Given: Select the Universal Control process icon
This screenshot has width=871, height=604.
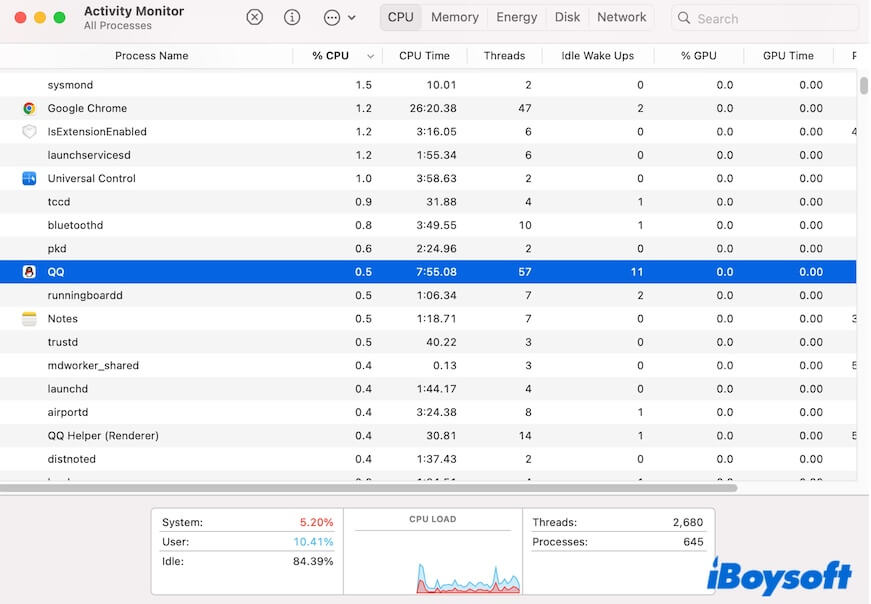Looking at the screenshot, I should click(27, 178).
